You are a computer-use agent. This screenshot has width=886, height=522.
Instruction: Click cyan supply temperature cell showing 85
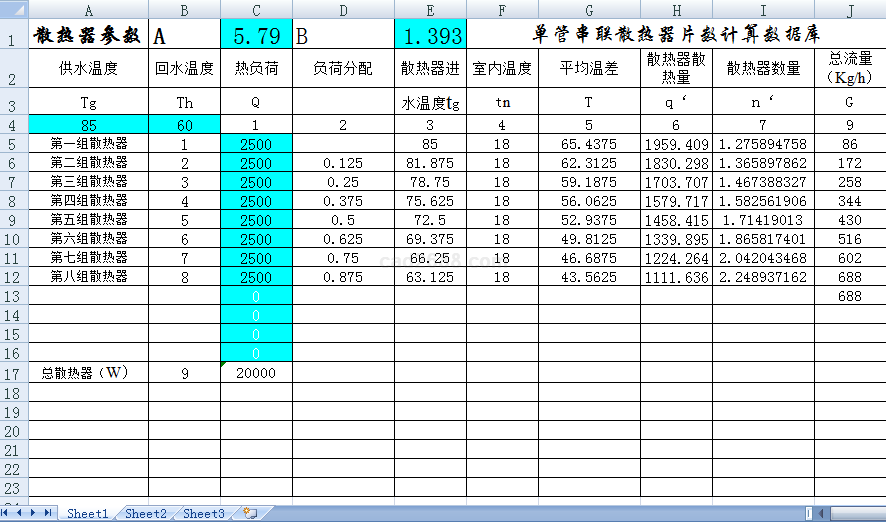pos(89,125)
